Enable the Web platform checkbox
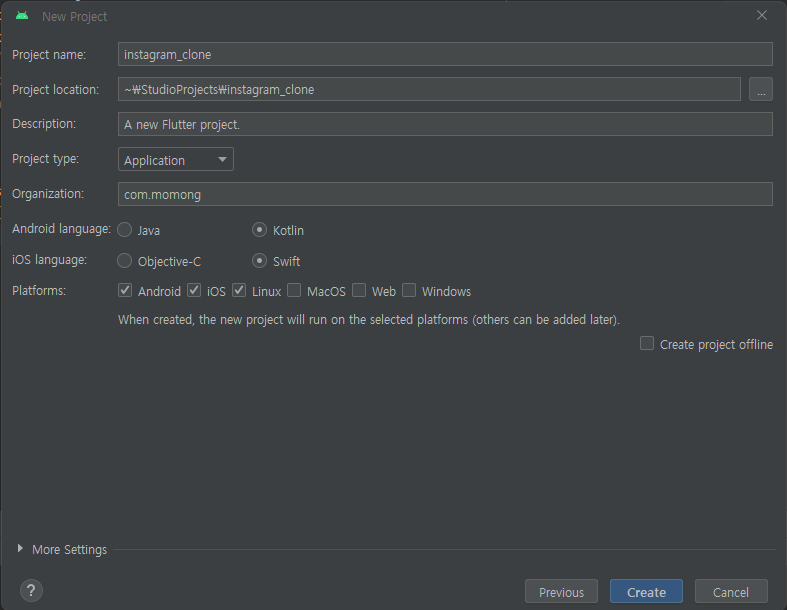This screenshot has width=787, height=610. tap(359, 290)
